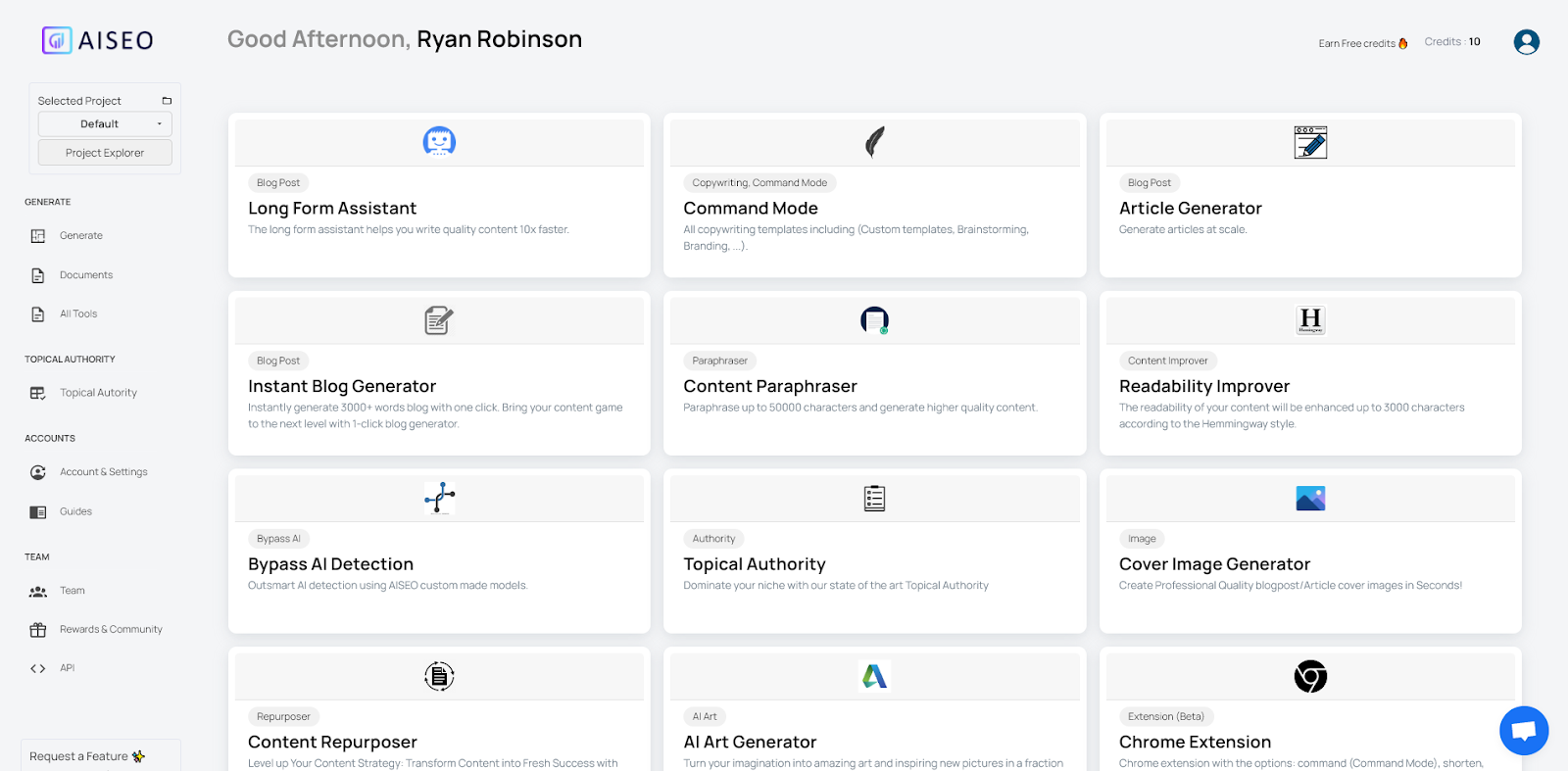Click the Authority tag
The width and height of the screenshot is (1568, 771).
click(713, 539)
